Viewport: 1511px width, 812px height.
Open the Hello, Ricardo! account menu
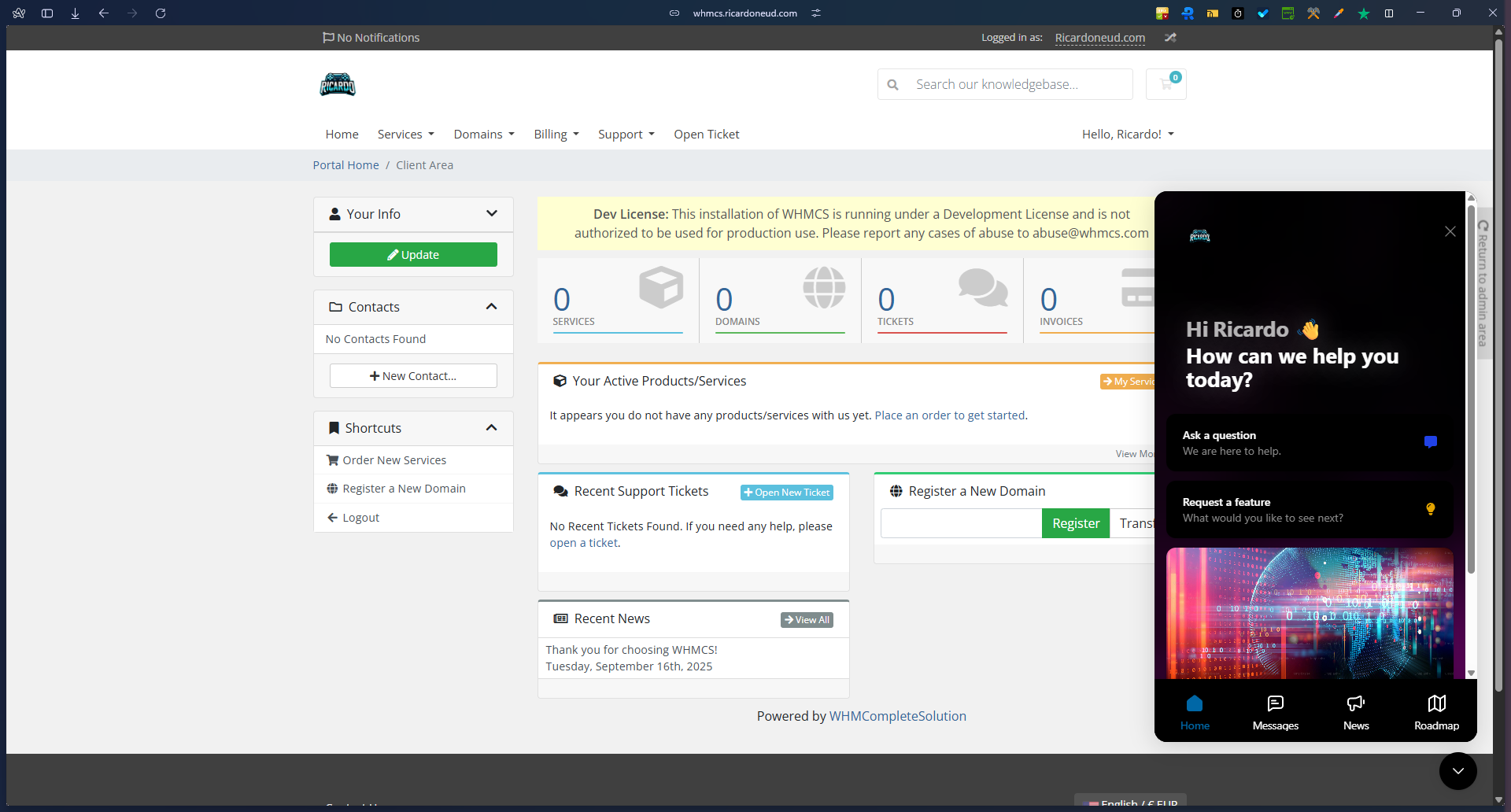[x=1127, y=135]
